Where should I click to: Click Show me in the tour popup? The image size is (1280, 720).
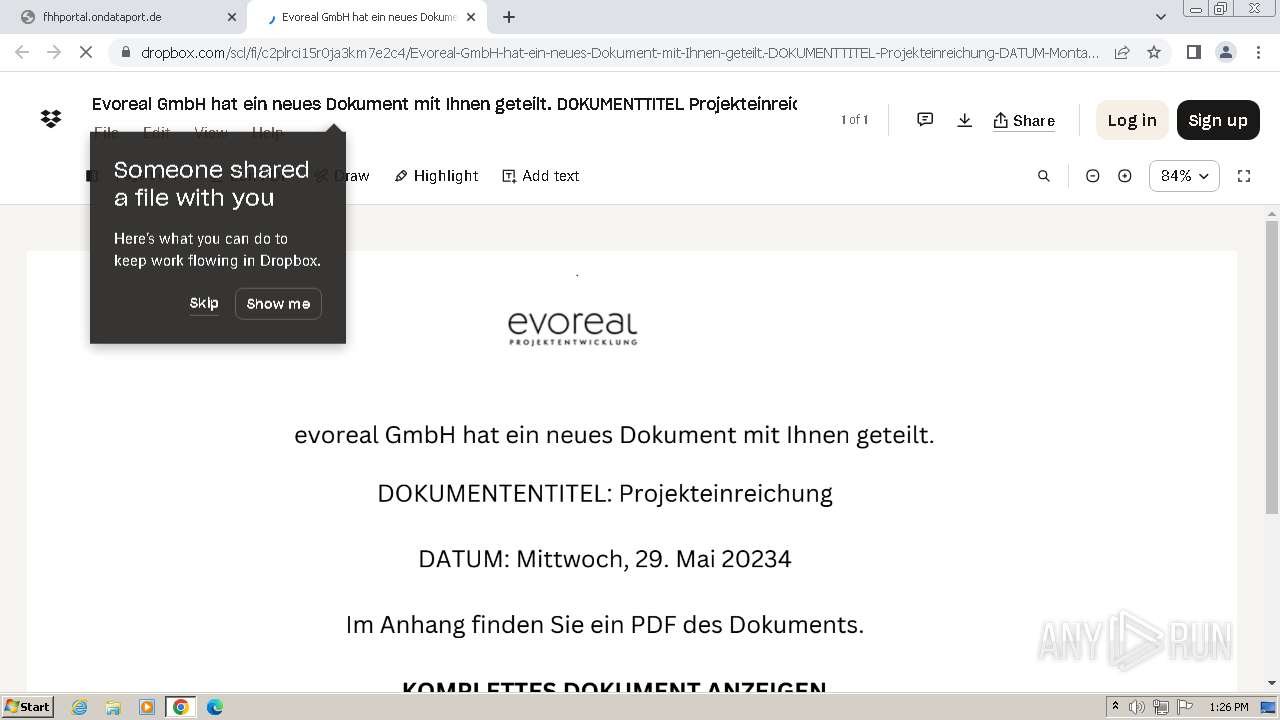click(x=278, y=304)
